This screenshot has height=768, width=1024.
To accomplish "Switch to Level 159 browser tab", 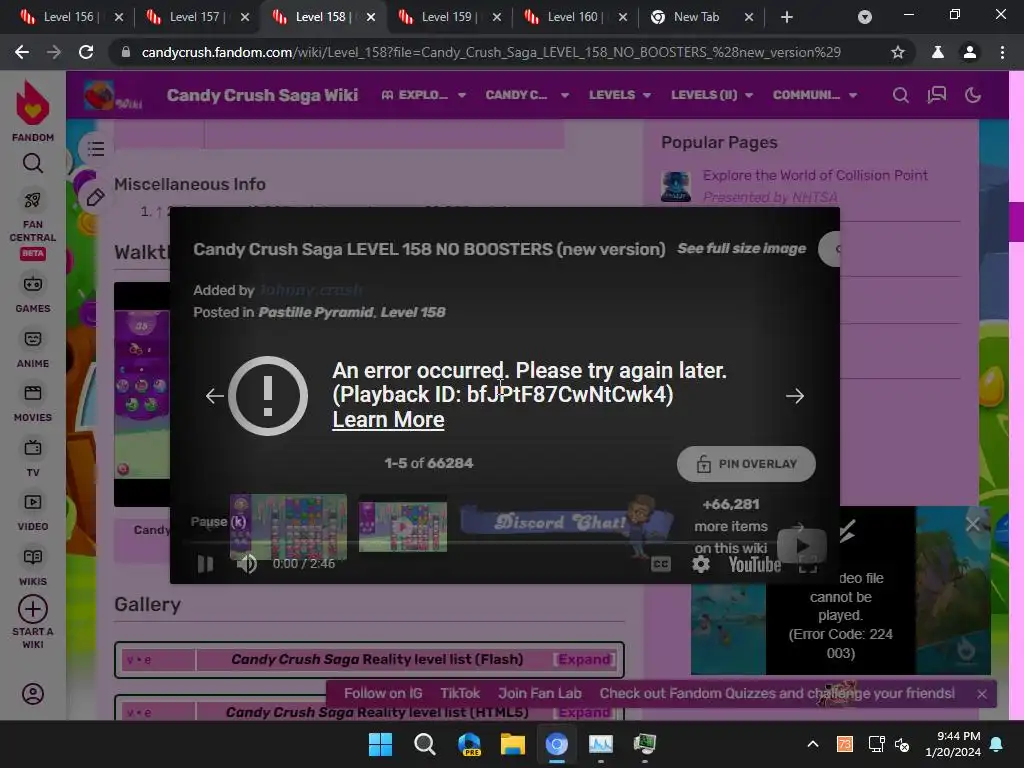I will [x=446, y=17].
